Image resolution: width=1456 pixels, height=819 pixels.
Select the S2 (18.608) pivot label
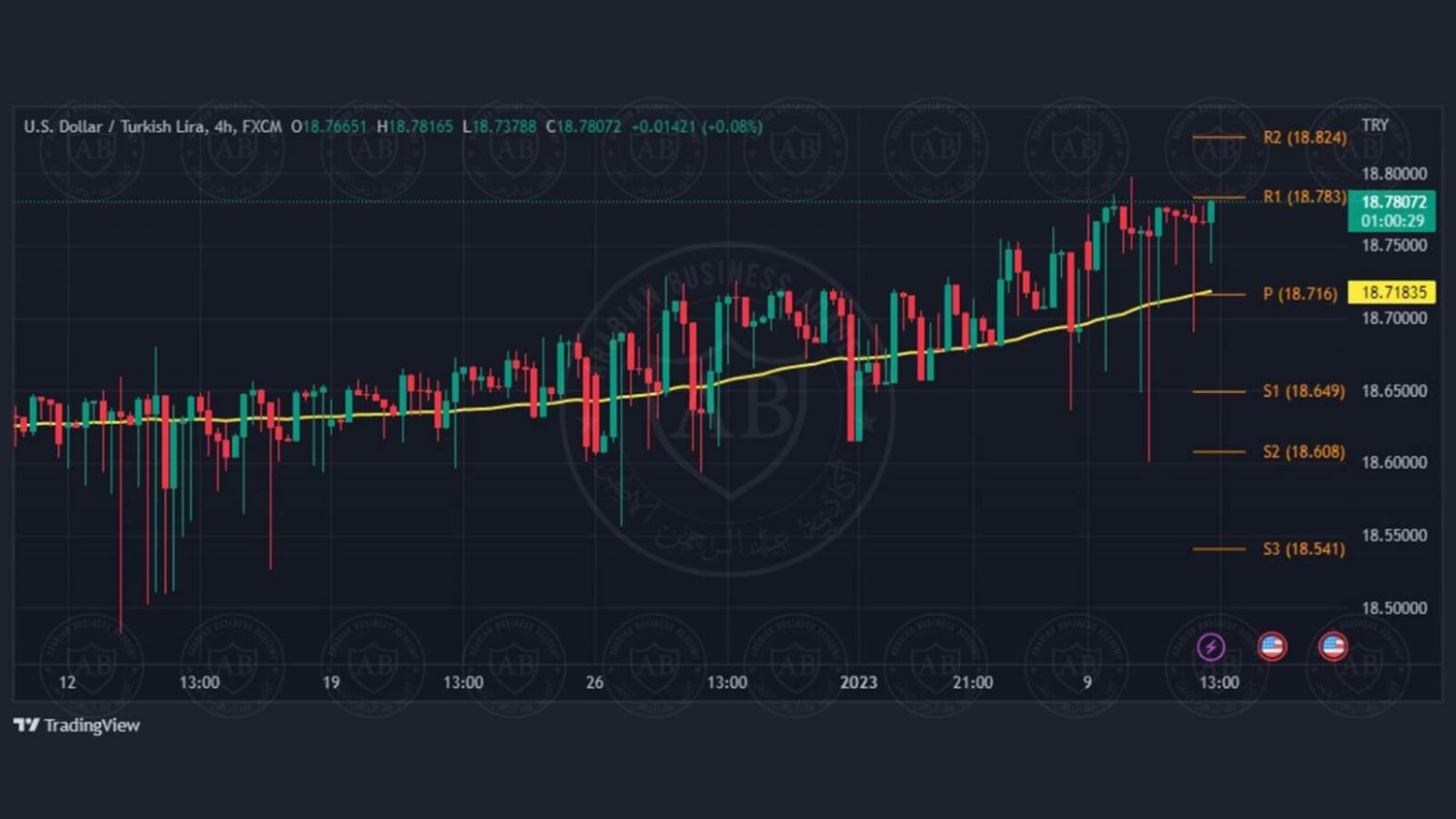(x=1304, y=451)
